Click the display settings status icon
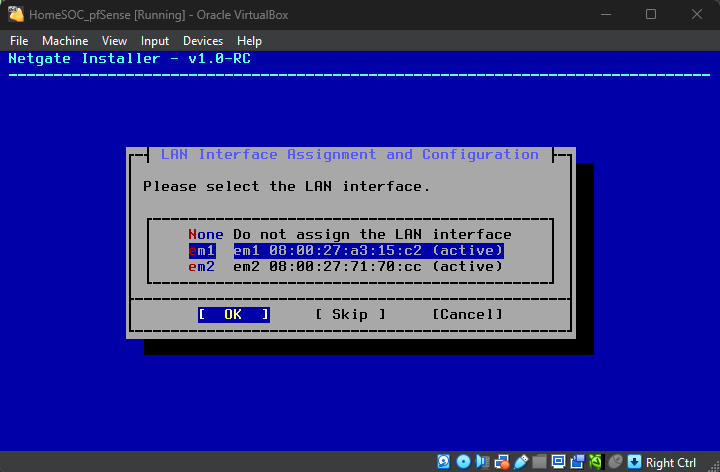 tap(558, 462)
